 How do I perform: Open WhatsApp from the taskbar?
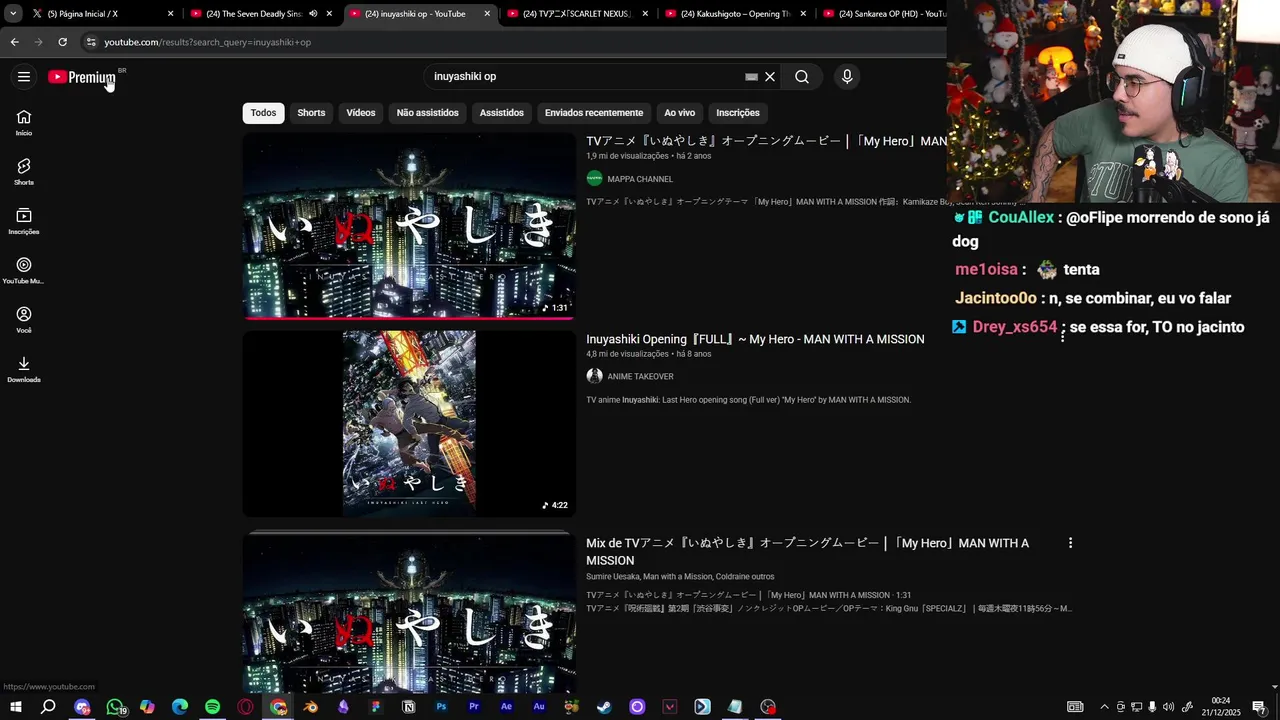click(115, 707)
